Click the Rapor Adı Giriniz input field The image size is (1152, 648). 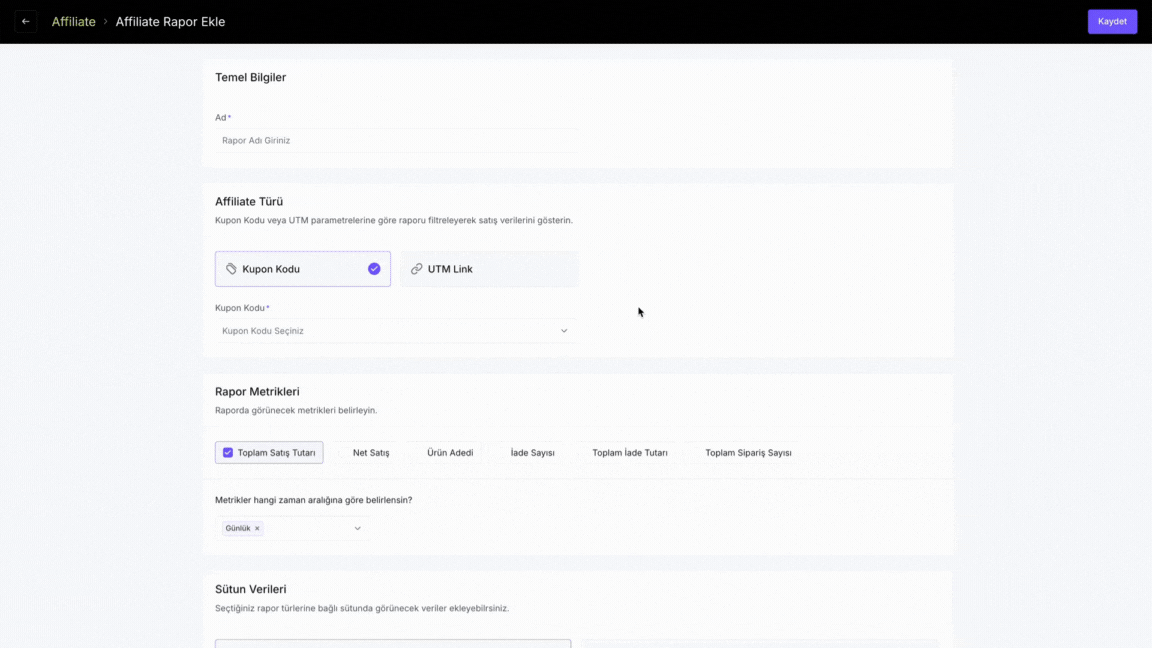coord(396,141)
